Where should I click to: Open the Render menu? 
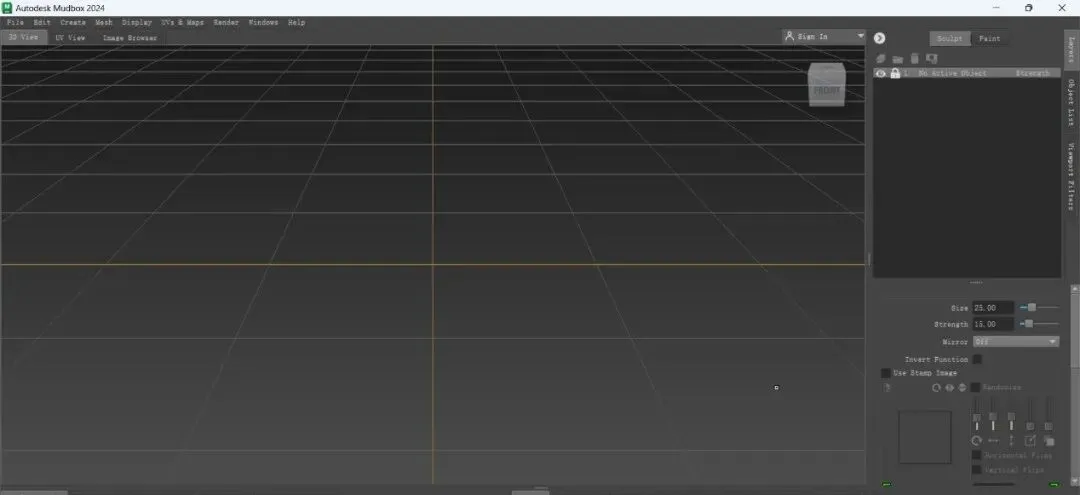point(226,23)
